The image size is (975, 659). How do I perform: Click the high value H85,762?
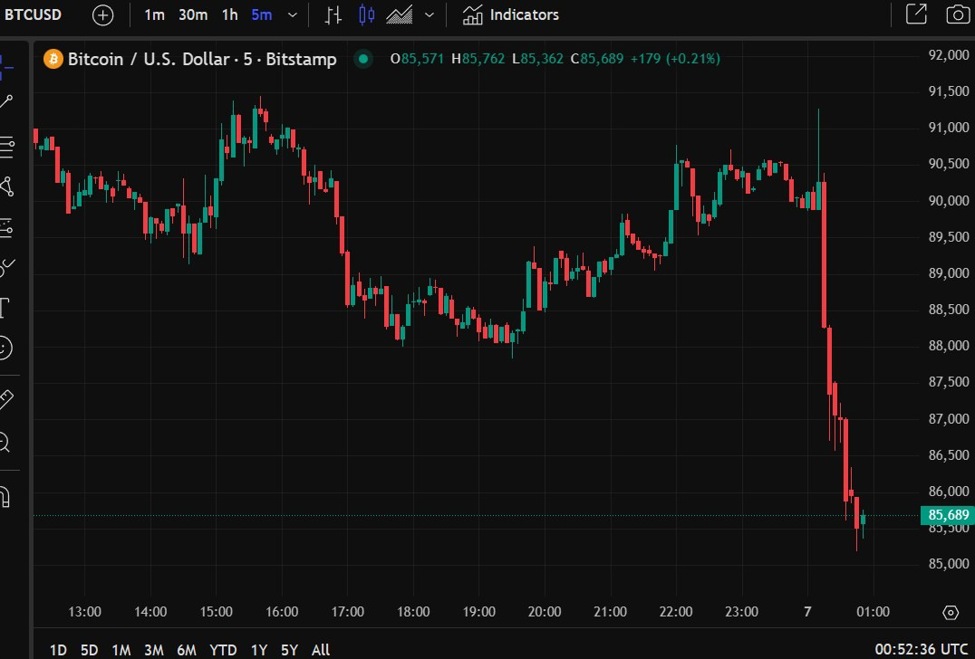pyautogui.click(x=478, y=59)
